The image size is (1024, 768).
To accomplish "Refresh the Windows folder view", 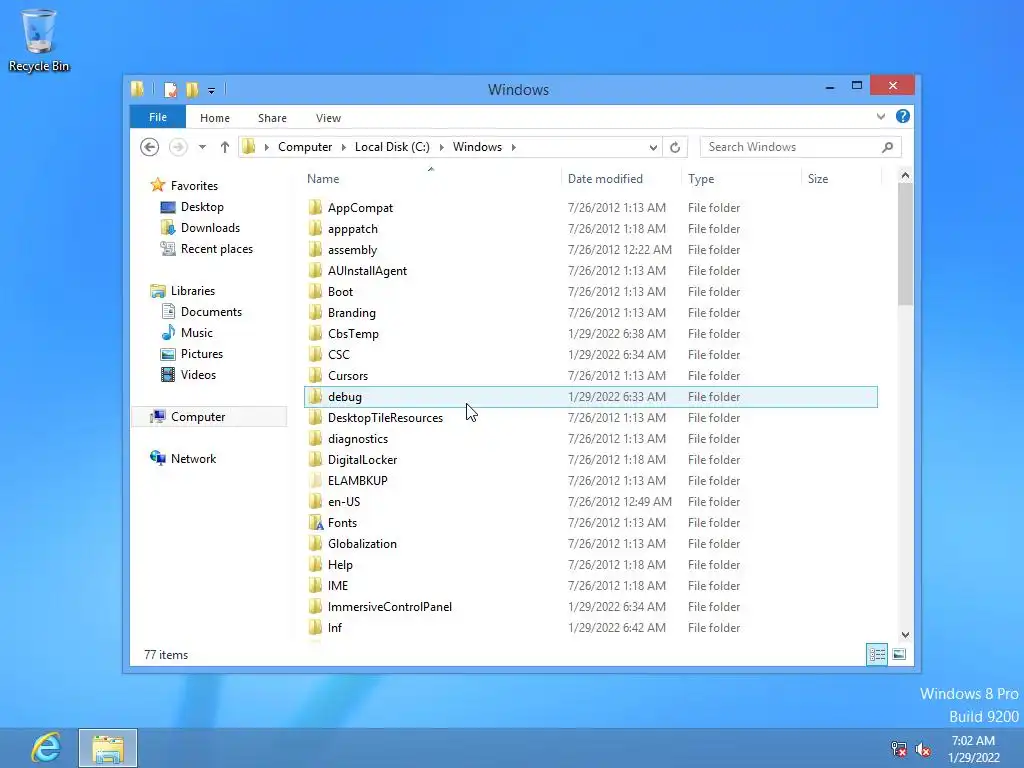I will (x=675, y=148).
